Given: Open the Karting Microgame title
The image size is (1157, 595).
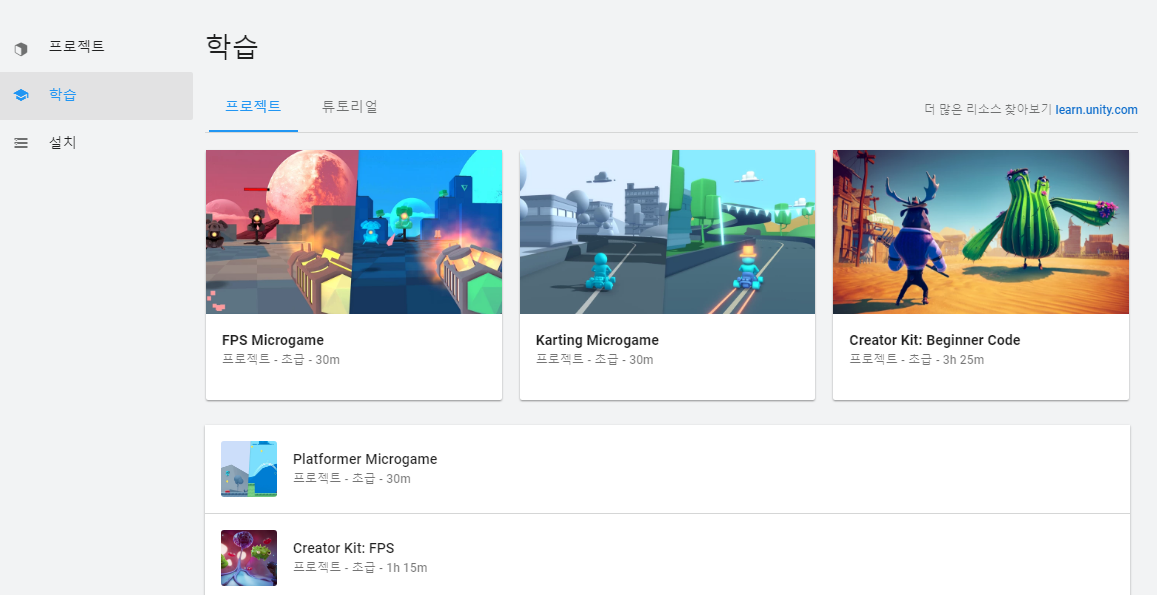Looking at the screenshot, I should (597, 340).
